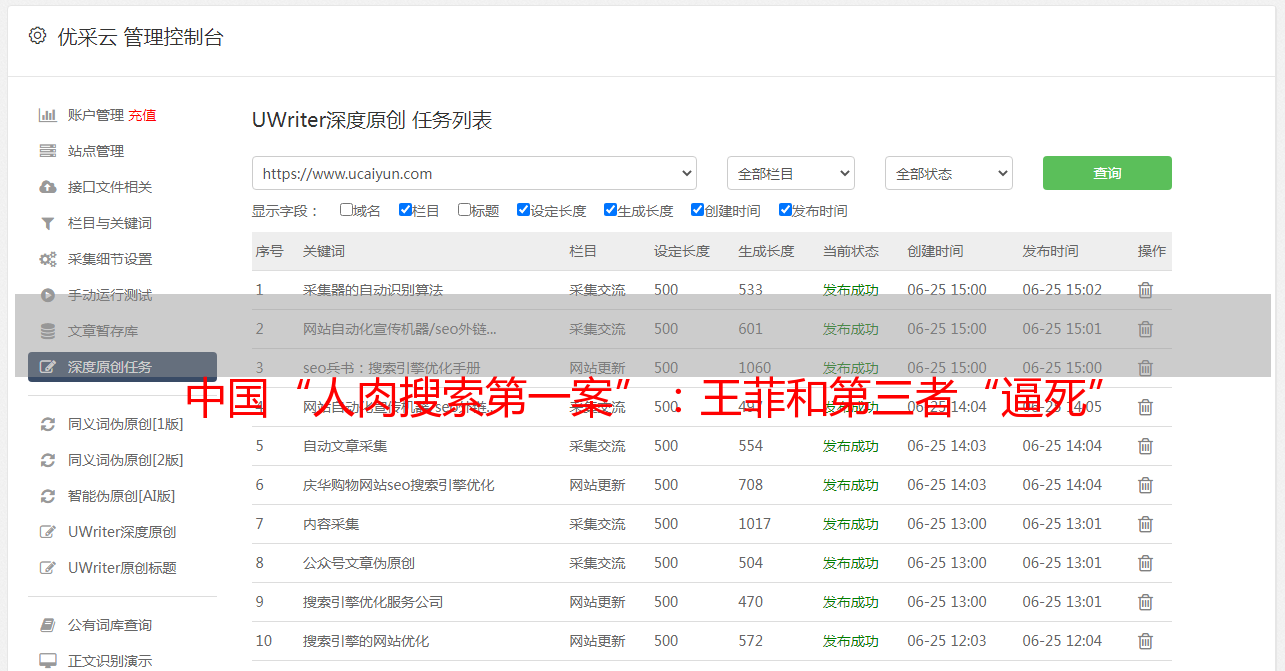The width and height of the screenshot is (1285, 671).
Task: Click the gear icon beside 优采云 管理控制台
Action: point(37,36)
